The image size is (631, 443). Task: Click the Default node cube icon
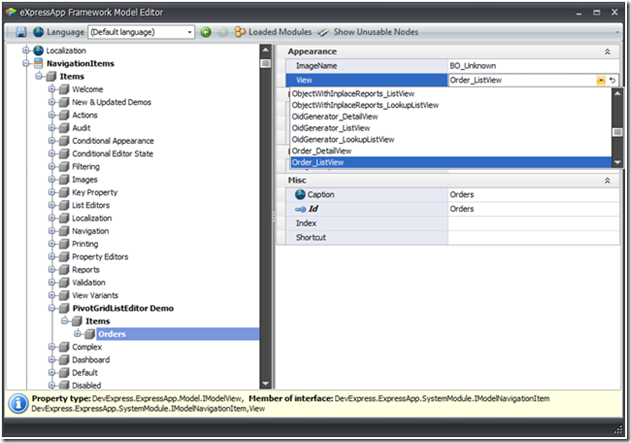[x=64, y=372]
